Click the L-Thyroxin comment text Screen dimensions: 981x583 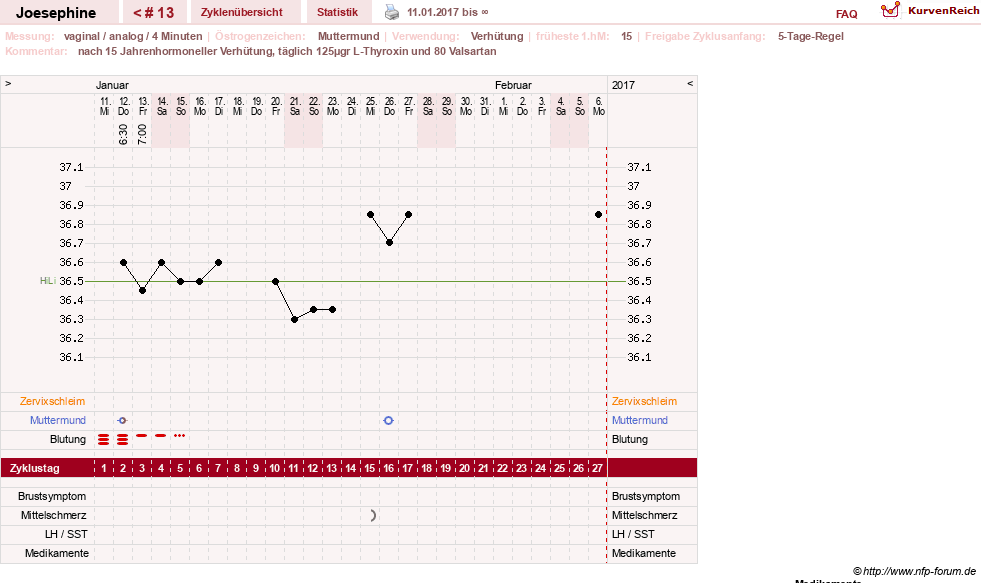(287, 51)
